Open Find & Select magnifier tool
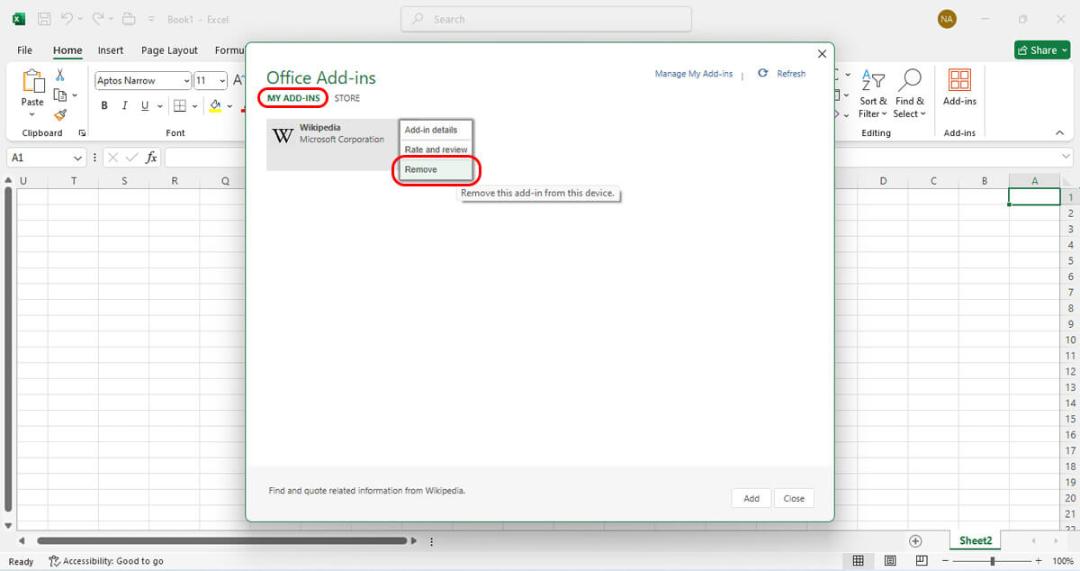Image resolution: width=1080 pixels, height=571 pixels. [909, 80]
